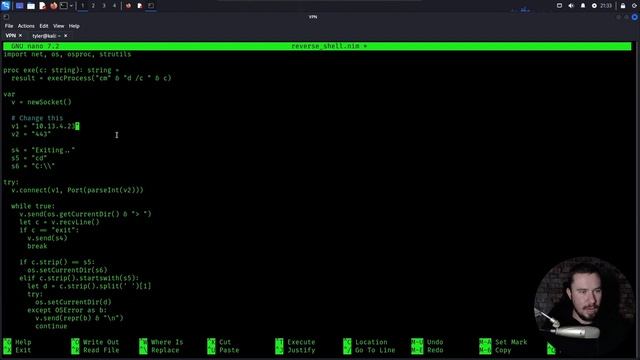Close the VPN tab
The width and height of the screenshot is (640, 360).
[20, 36]
